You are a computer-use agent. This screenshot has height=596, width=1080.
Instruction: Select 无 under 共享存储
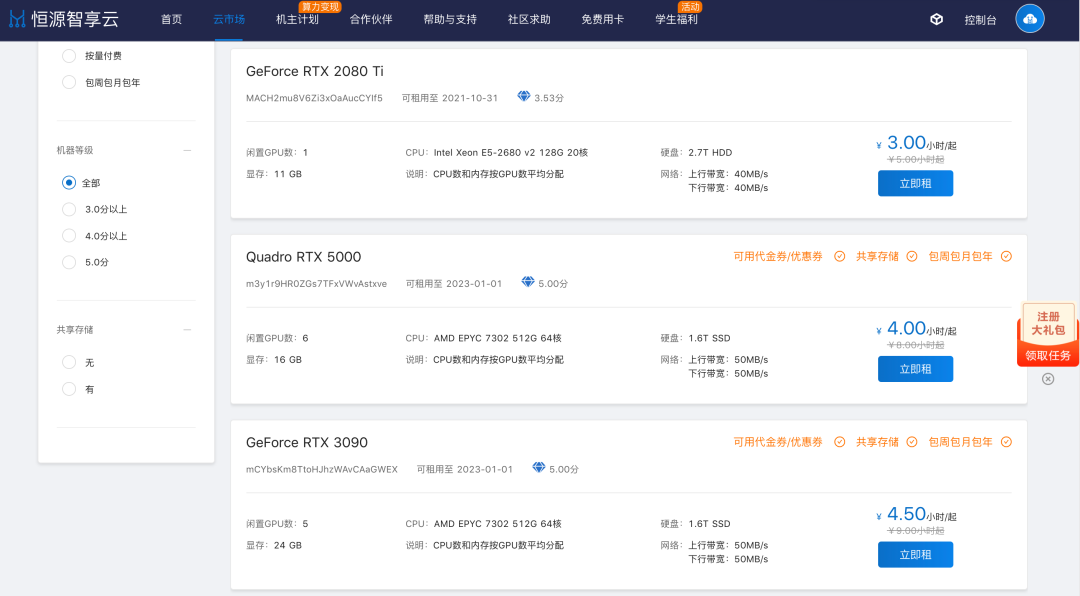click(69, 362)
